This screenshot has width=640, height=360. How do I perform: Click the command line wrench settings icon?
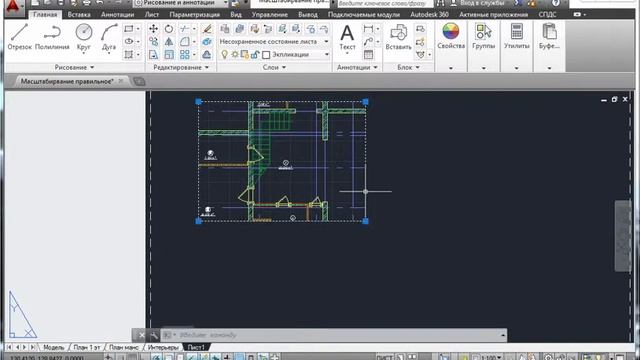point(153,335)
